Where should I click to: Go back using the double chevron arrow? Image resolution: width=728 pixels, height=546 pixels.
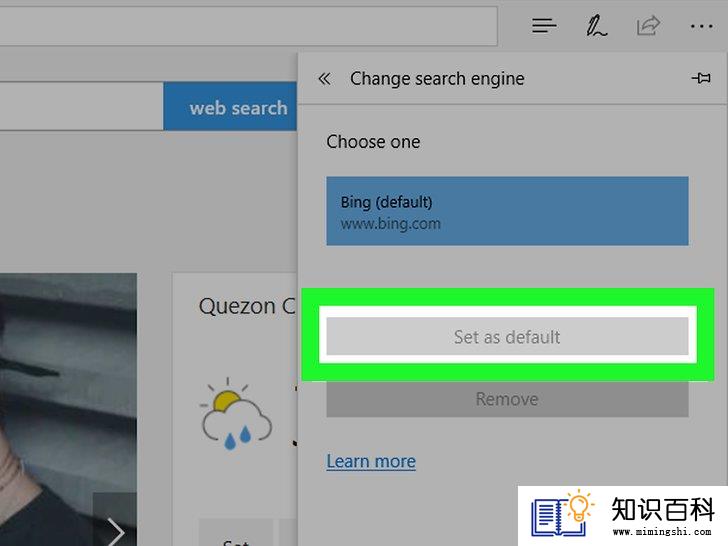[x=325, y=78]
